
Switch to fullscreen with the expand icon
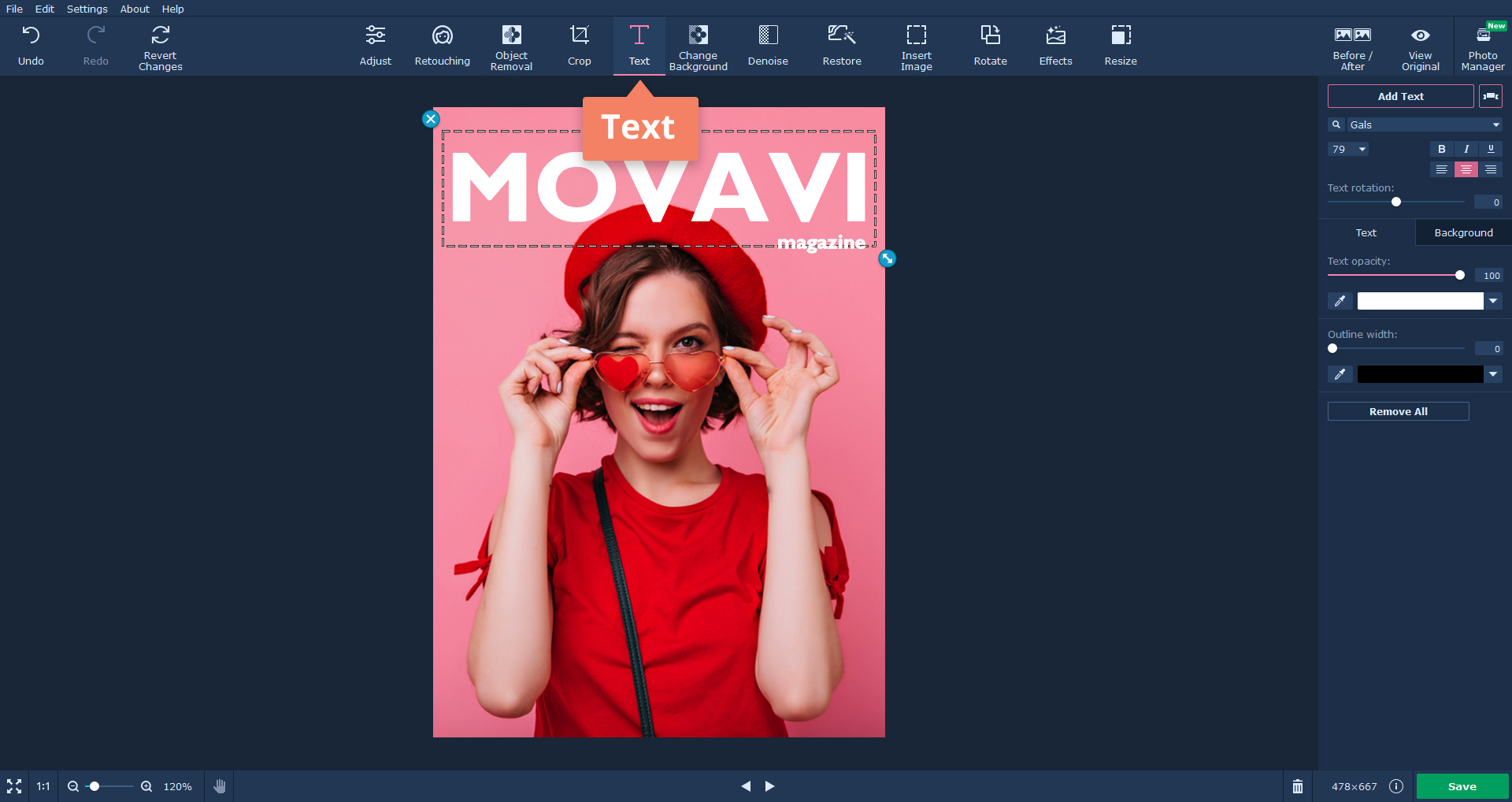[14, 786]
